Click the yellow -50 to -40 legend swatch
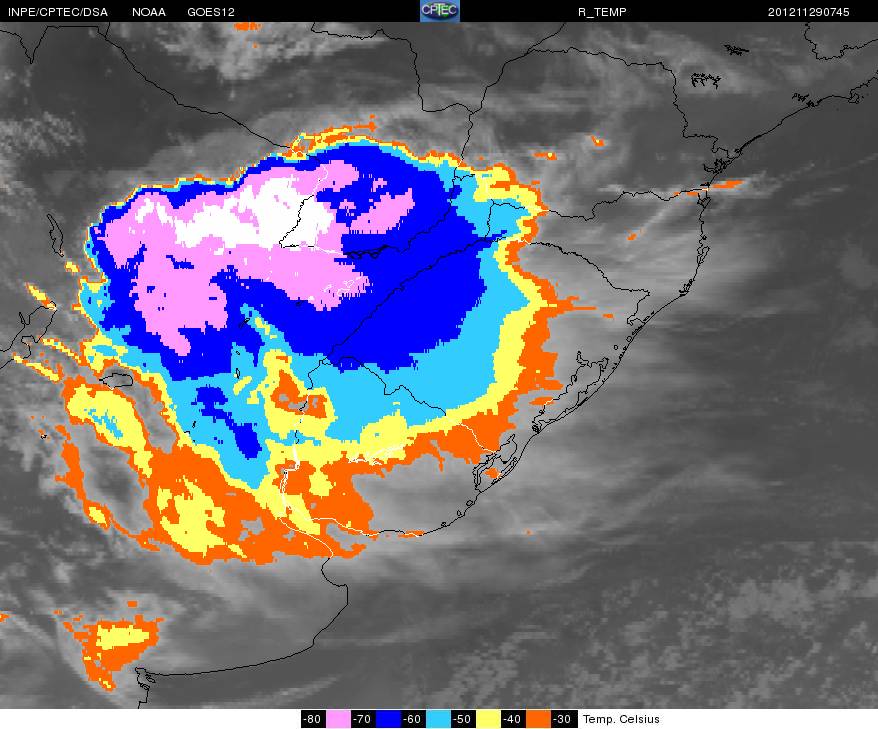The image size is (878, 729). click(488, 719)
